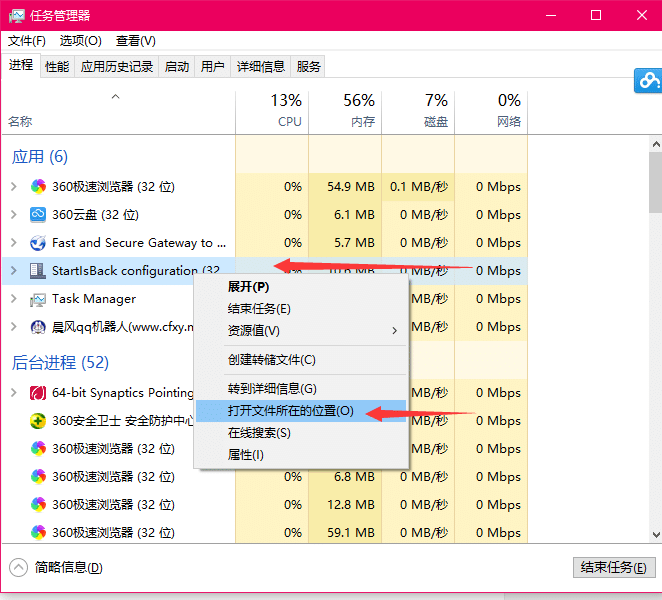
Task: Click the 简略信息(D) link
Action: [68, 567]
